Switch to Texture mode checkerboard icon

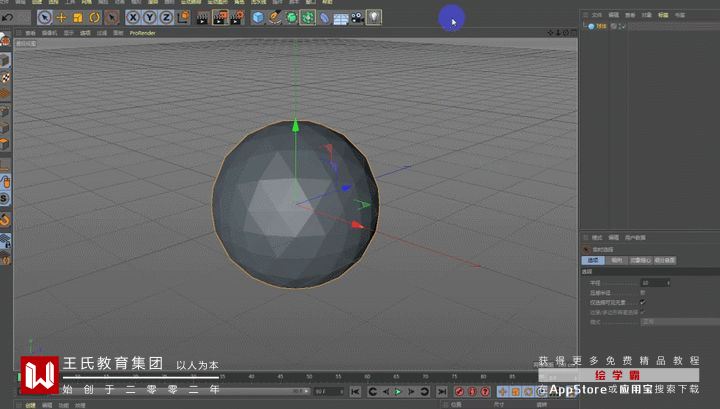[5, 77]
